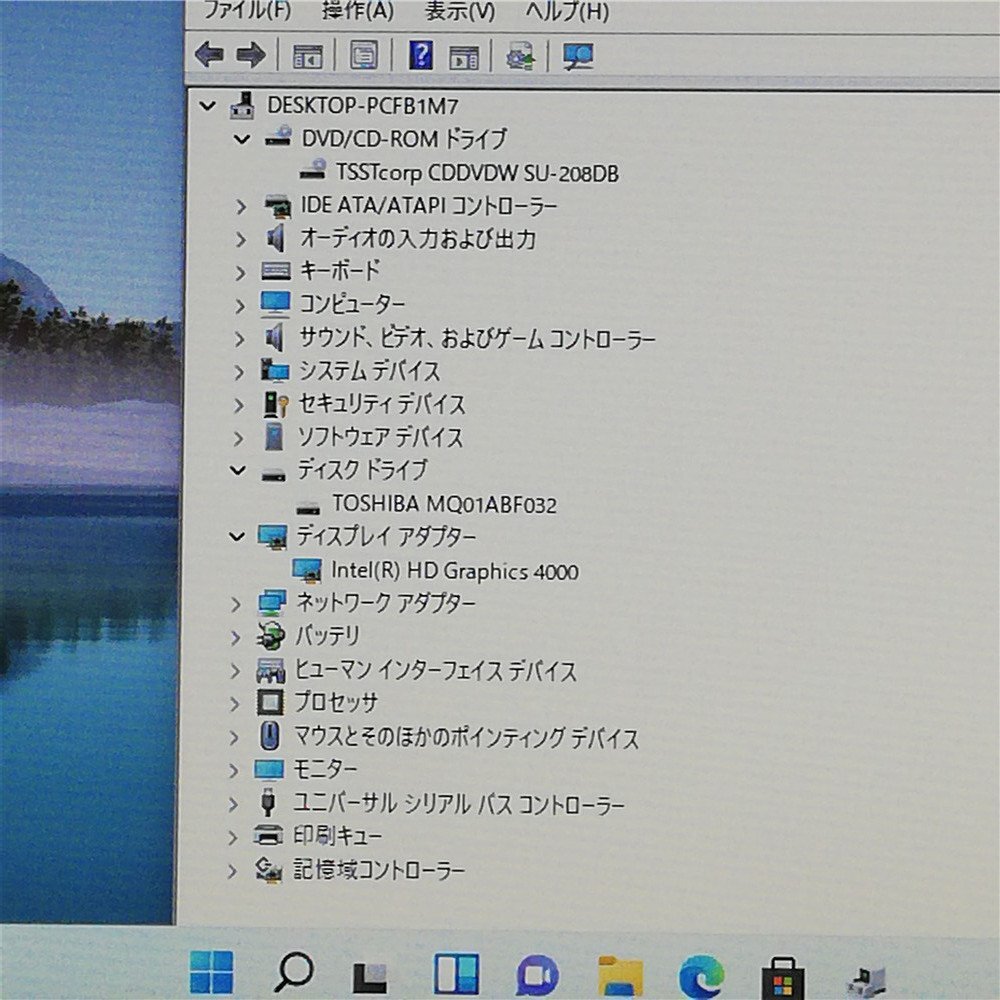This screenshot has width=1000, height=1000.
Task: Click the モニター monitor icon
Action: 269,770
